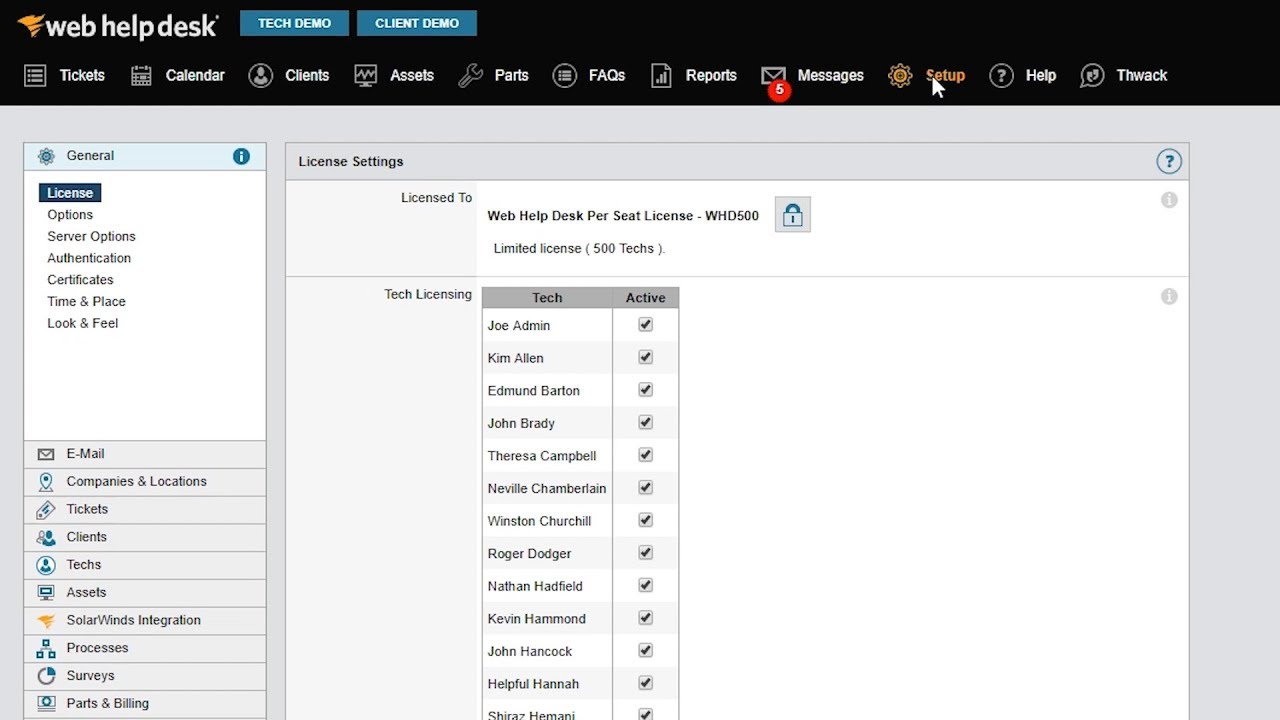Click the "Limited license ( 500 Techs )." text

pos(579,249)
